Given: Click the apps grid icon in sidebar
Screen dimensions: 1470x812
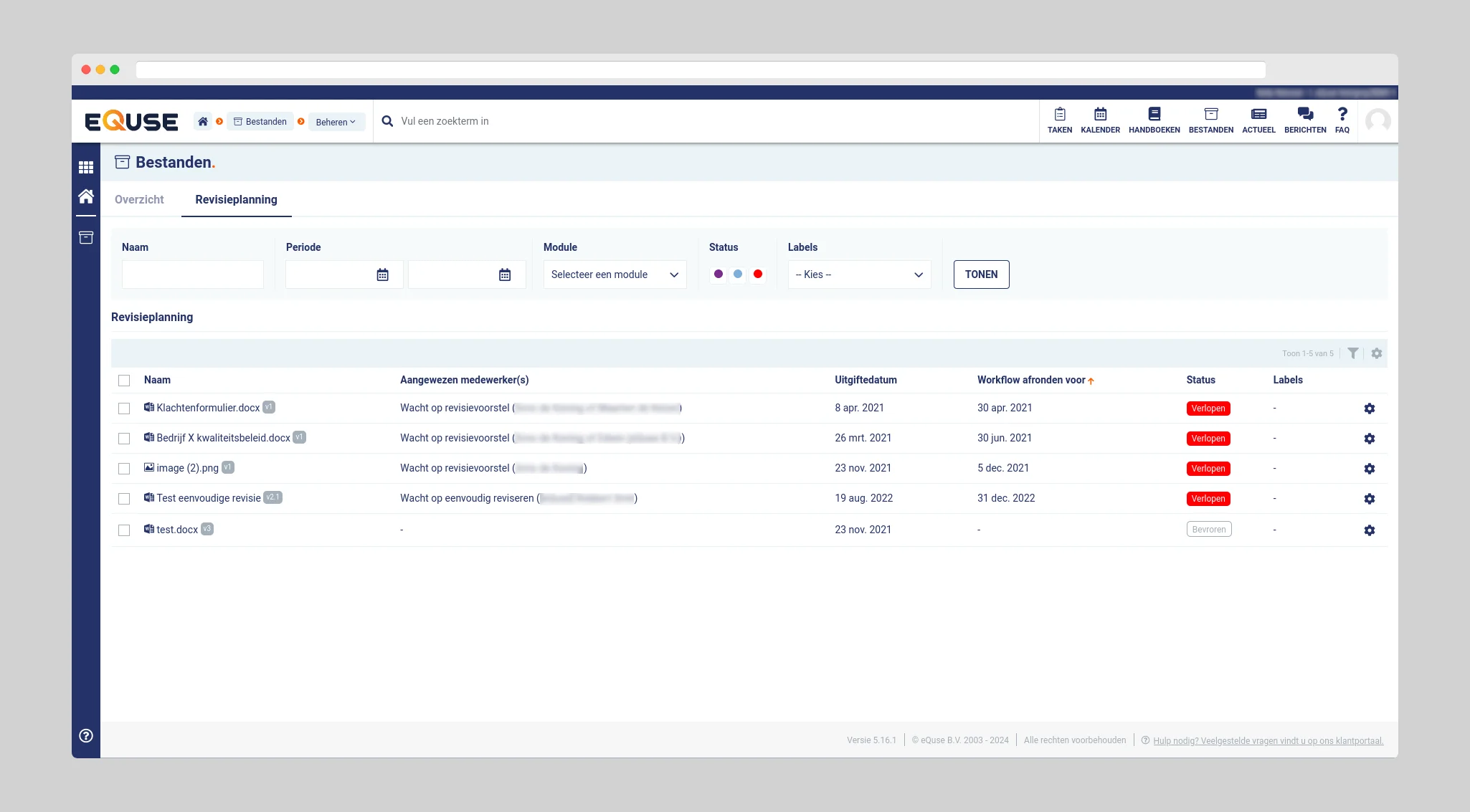Looking at the screenshot, I should click(x=86, y=167).
